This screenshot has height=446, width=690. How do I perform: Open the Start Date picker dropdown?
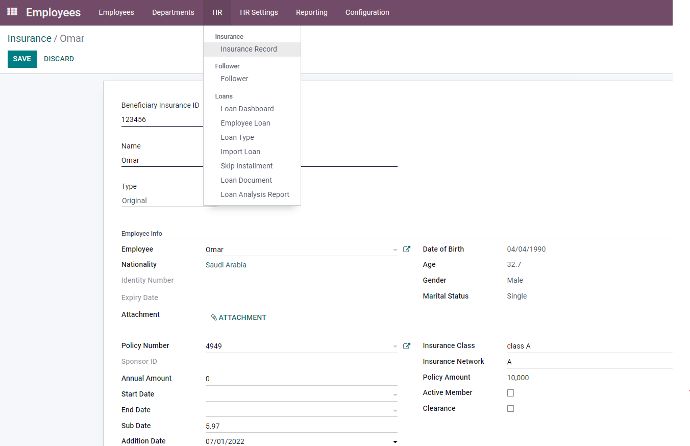(395, 394)
